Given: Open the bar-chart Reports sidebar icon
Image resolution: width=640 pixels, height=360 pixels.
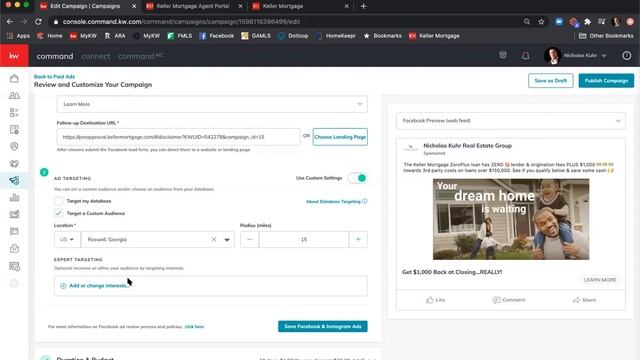Looking at the screenshot, I should coord(14,198).
